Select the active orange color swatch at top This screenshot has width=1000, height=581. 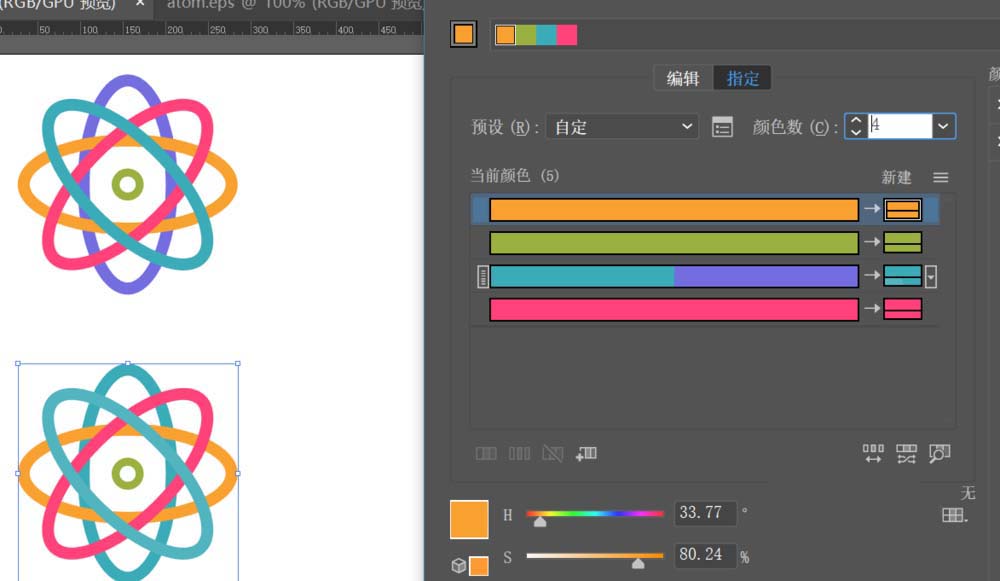point(464,34)
